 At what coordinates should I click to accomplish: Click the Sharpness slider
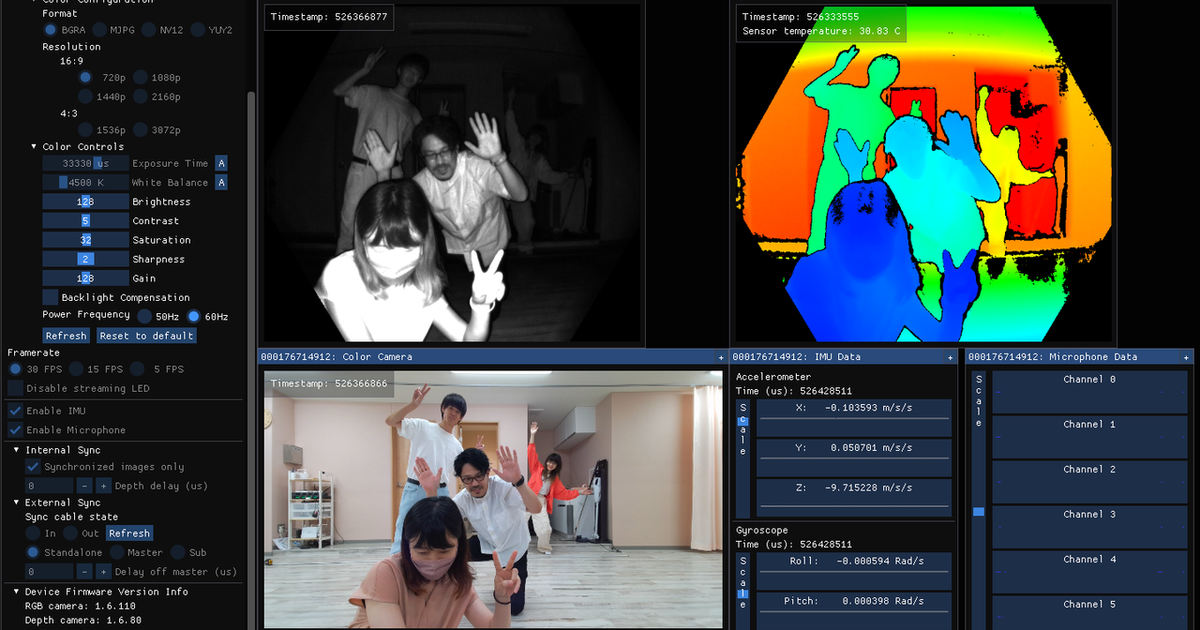click(x=85, y=259)
